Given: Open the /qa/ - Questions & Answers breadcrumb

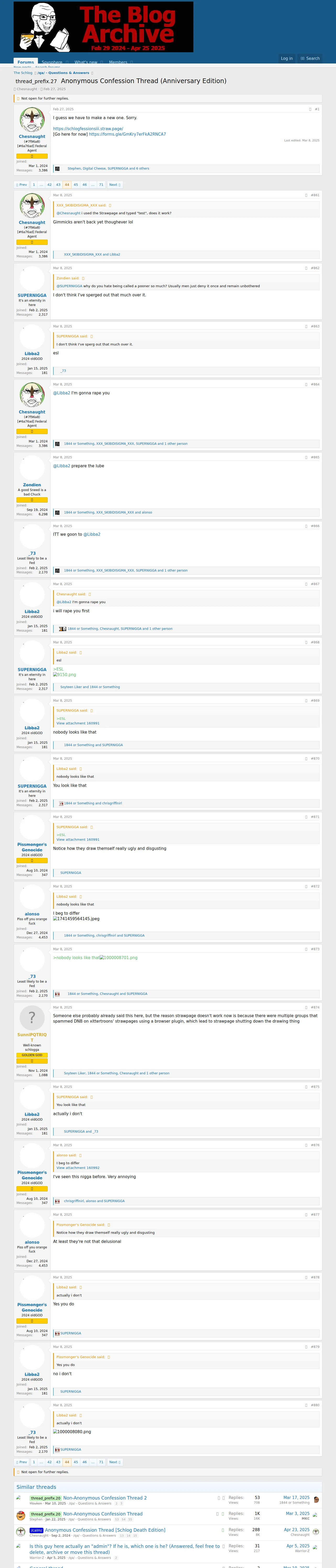Looking at the screenshot, I should pyautogui.click(x=63, y=73).
